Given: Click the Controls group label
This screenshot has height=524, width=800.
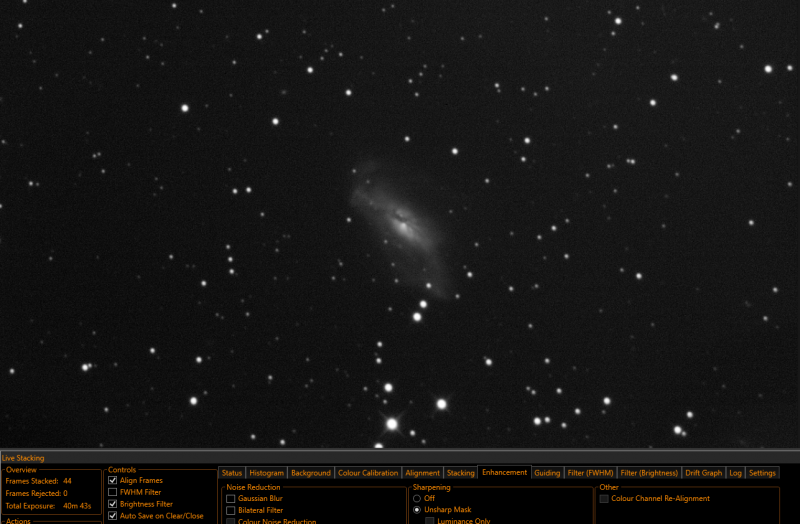Looking at the screenshot, I should 122,469.
